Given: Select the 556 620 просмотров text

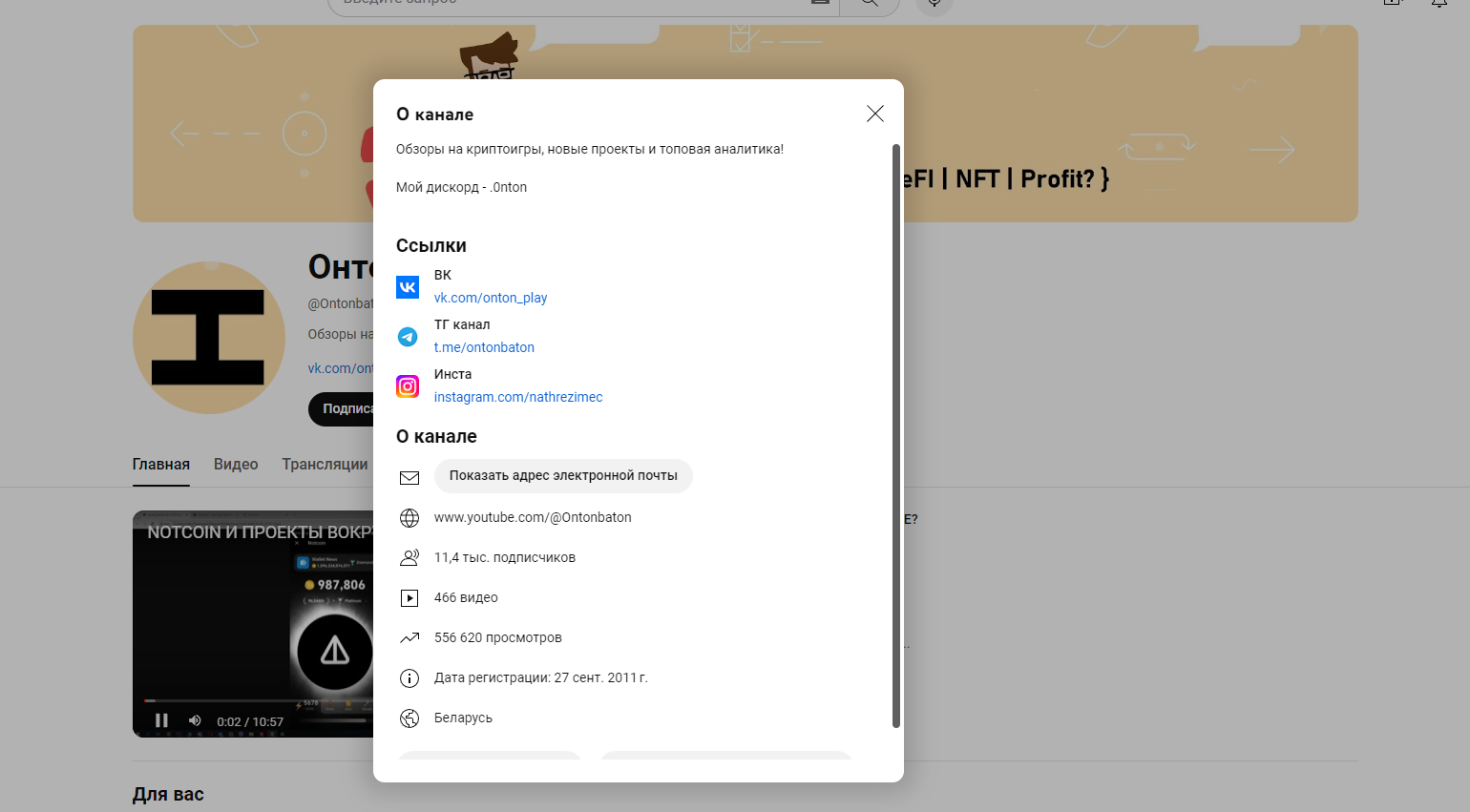Looking at the screenshot, I should pos(498,637).
